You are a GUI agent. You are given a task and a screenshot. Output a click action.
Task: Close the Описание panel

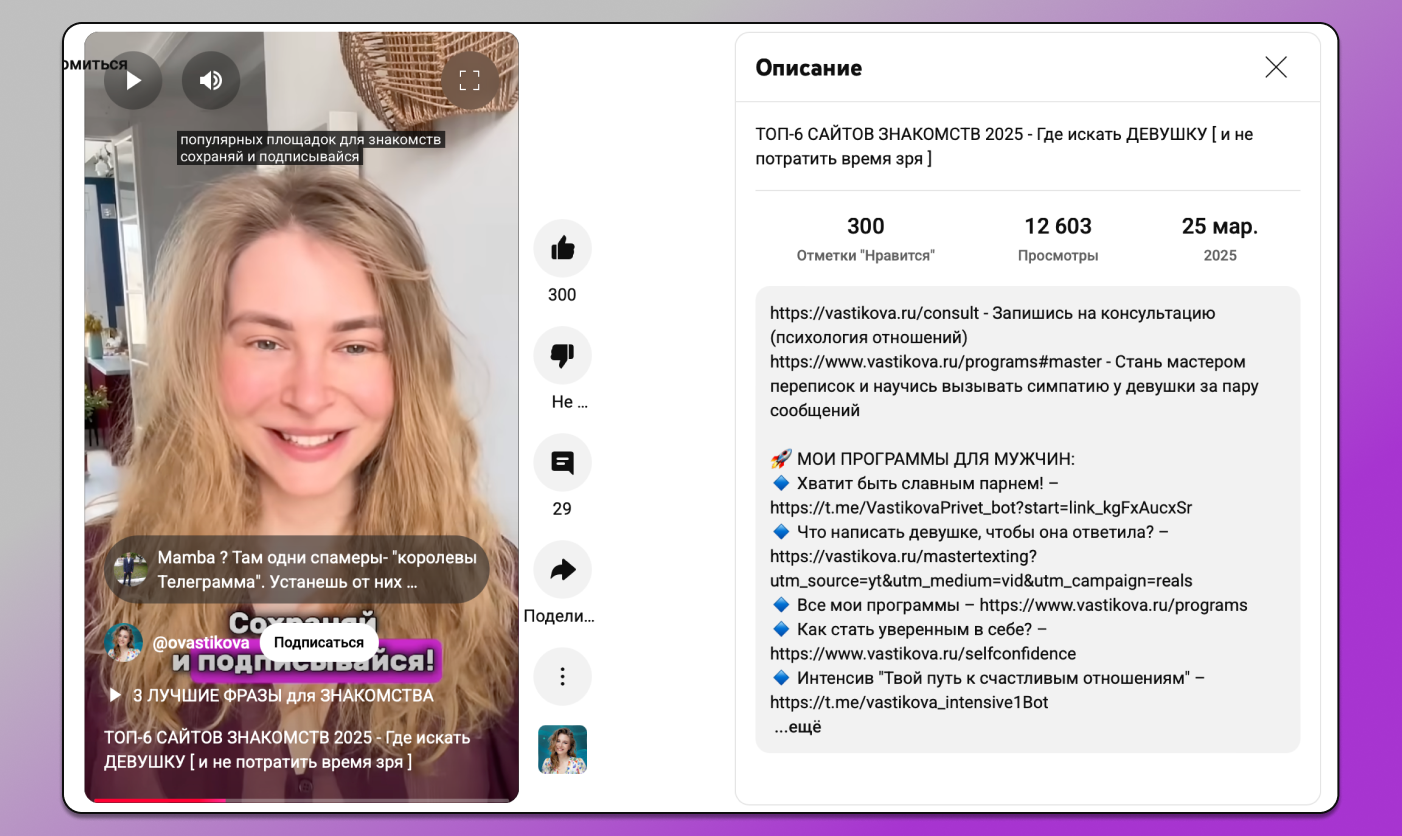point(1276,67)
